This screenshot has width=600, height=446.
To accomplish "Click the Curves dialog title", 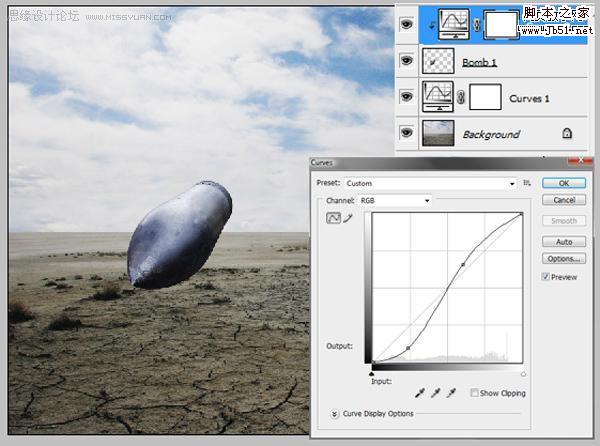I will pos(322,163).
